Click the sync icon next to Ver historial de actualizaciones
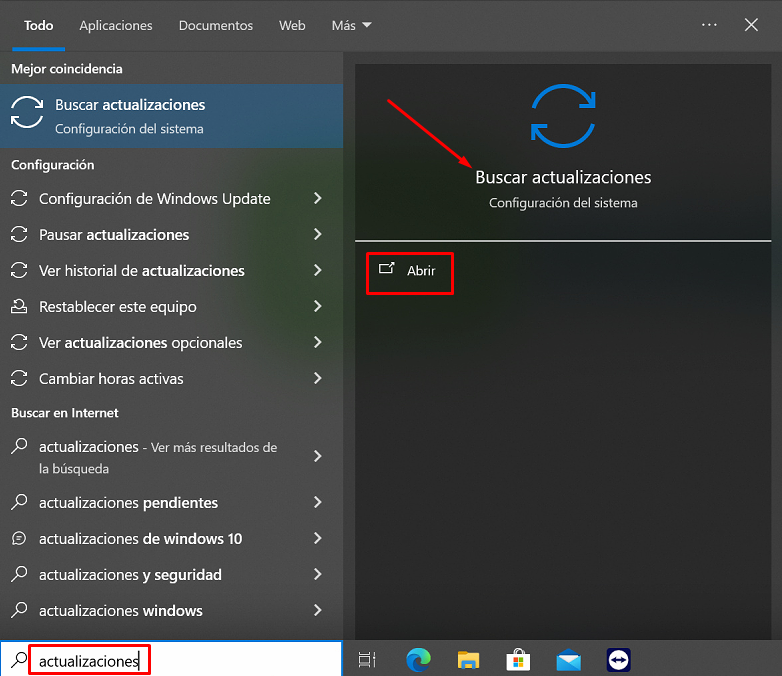 tap(19, 270)
